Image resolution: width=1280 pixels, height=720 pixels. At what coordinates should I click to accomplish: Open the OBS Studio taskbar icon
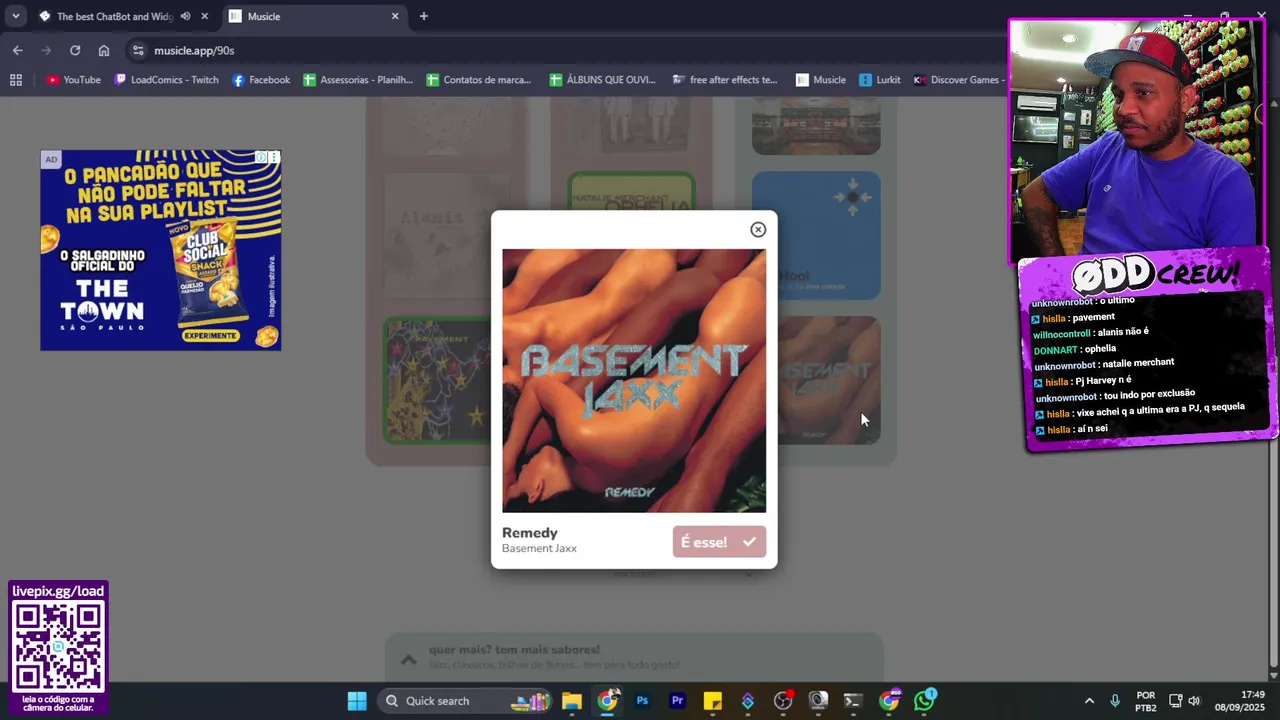(783, 701)
